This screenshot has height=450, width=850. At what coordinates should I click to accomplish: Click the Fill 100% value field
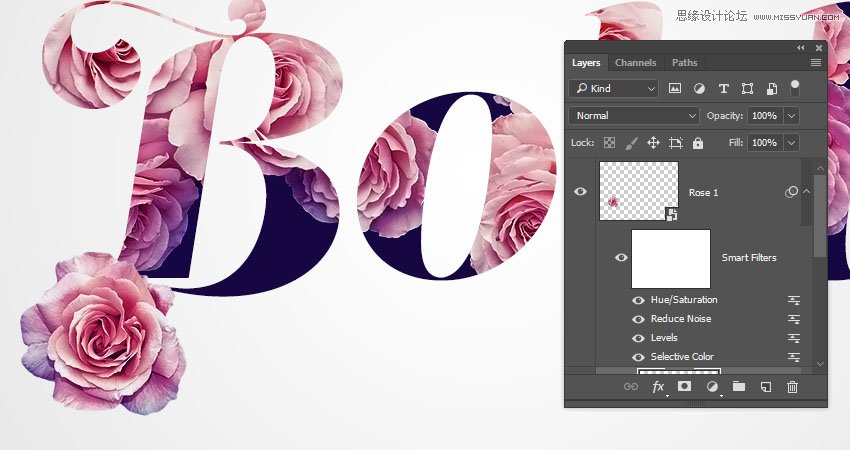coord(764,143)
